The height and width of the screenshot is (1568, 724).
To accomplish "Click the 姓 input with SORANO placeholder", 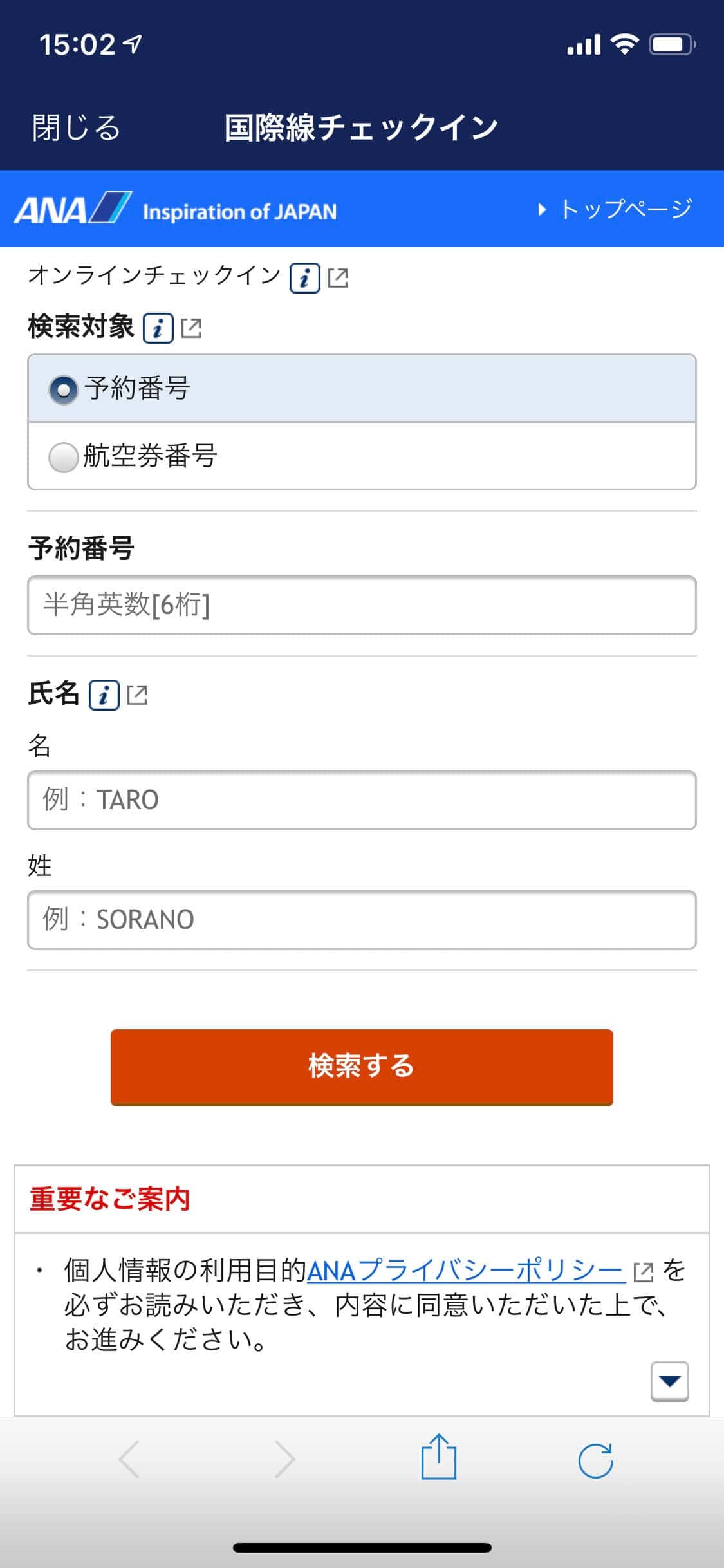I will pos(362,920).
